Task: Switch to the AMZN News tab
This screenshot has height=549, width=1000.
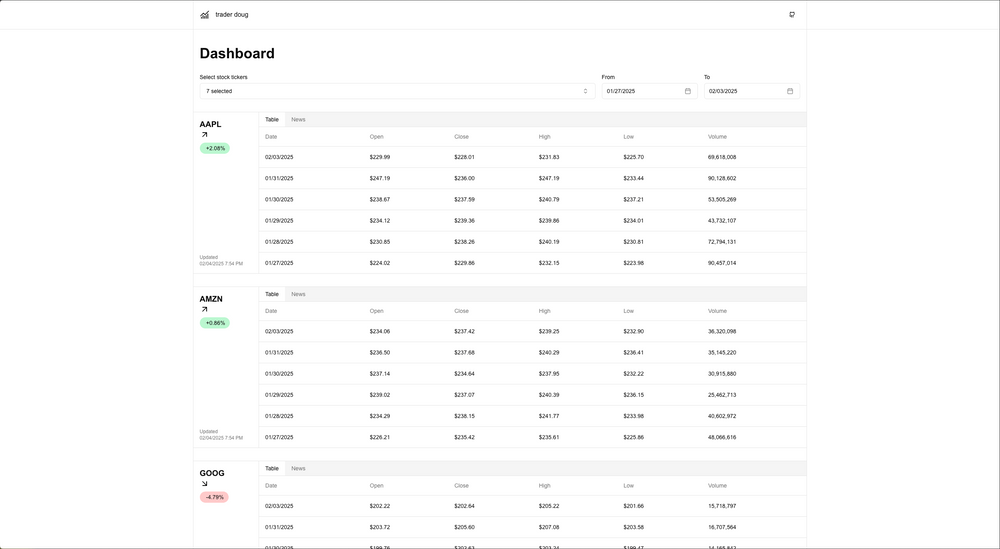Action: click(x=298, y=294)
